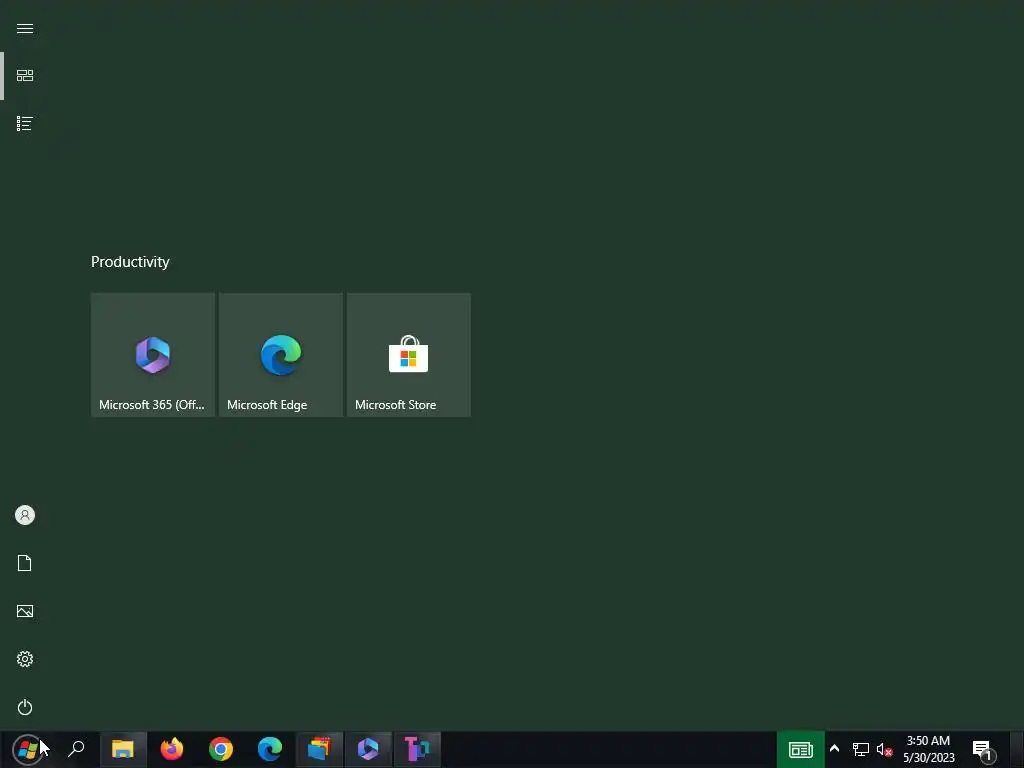
Task: Open the Microsoft Store tile
Action: pyautogui.click(x=409, y=355)
